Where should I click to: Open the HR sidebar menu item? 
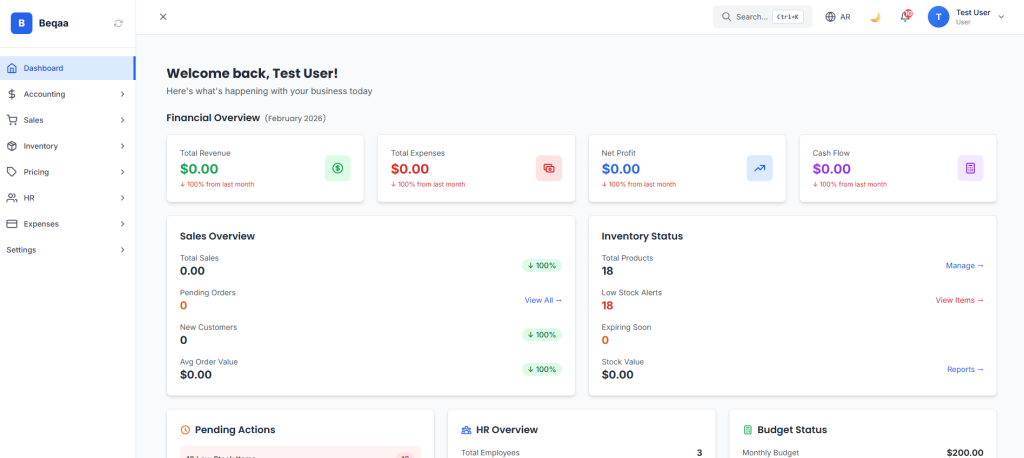(67, 198)
